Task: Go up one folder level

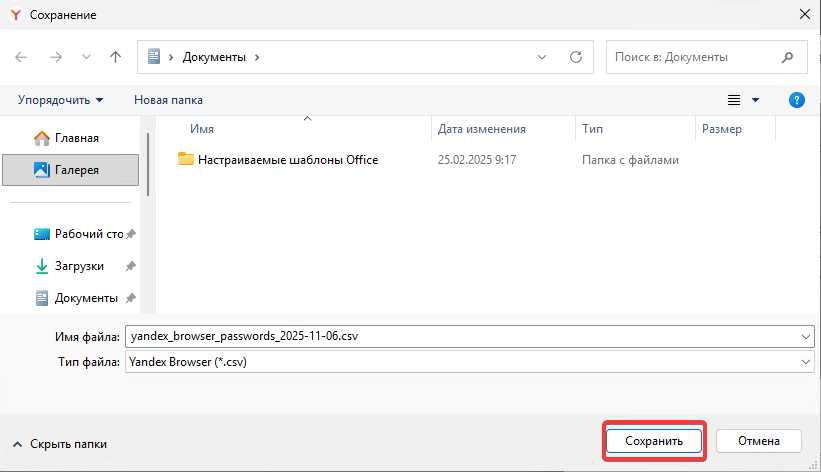Action: pyautogui.click(x=115, y=58)
